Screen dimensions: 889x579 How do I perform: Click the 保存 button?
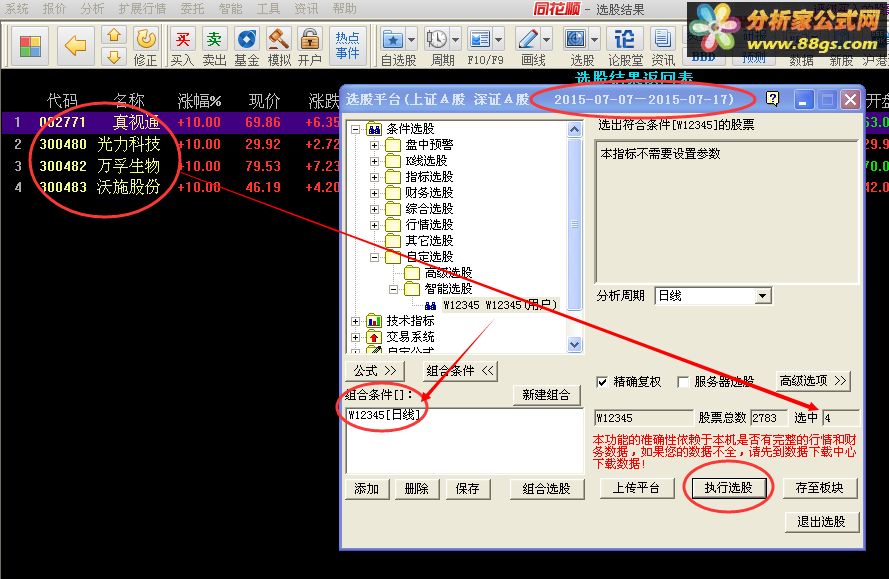point(467,488)
